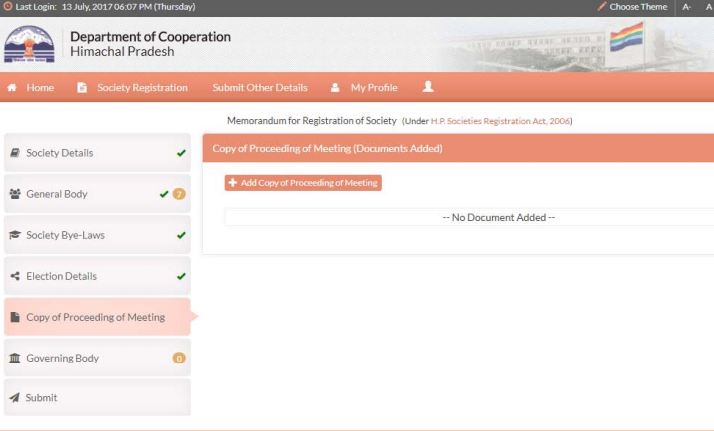
Task: Open Society Registration in navigation bar
Action: click(x=133, y=87)
